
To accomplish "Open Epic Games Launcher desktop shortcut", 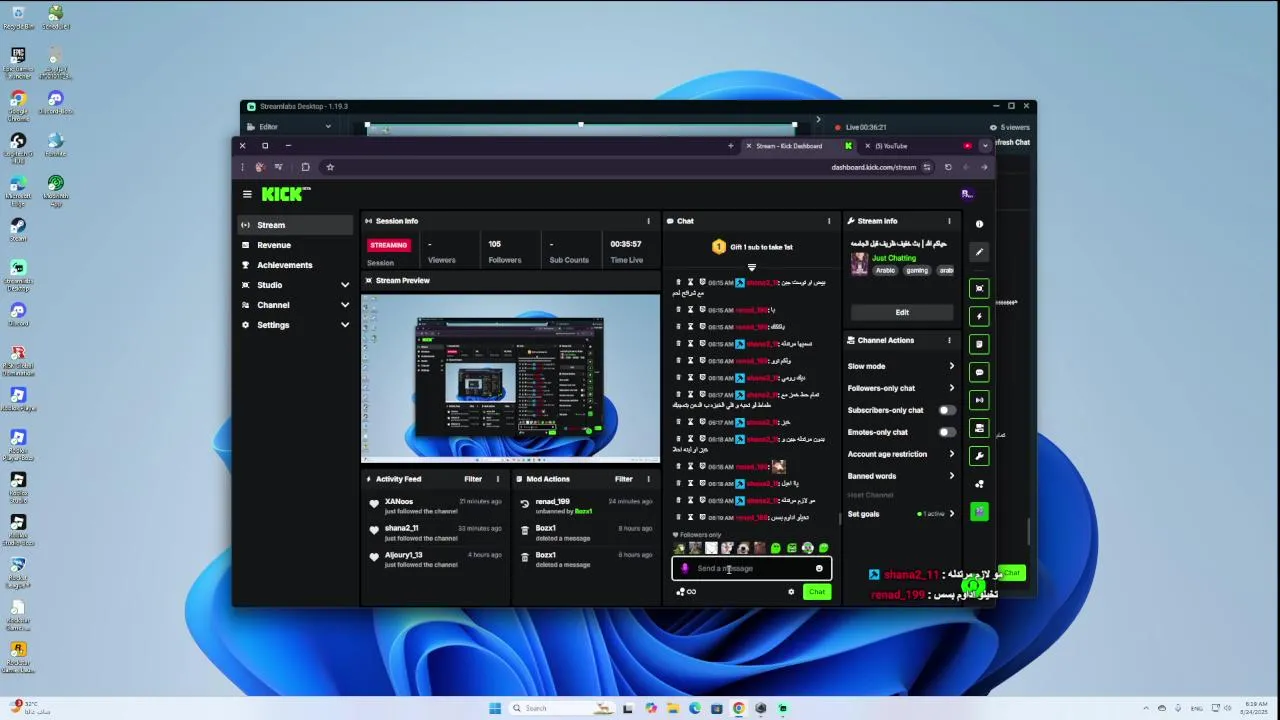I will 18,62.
